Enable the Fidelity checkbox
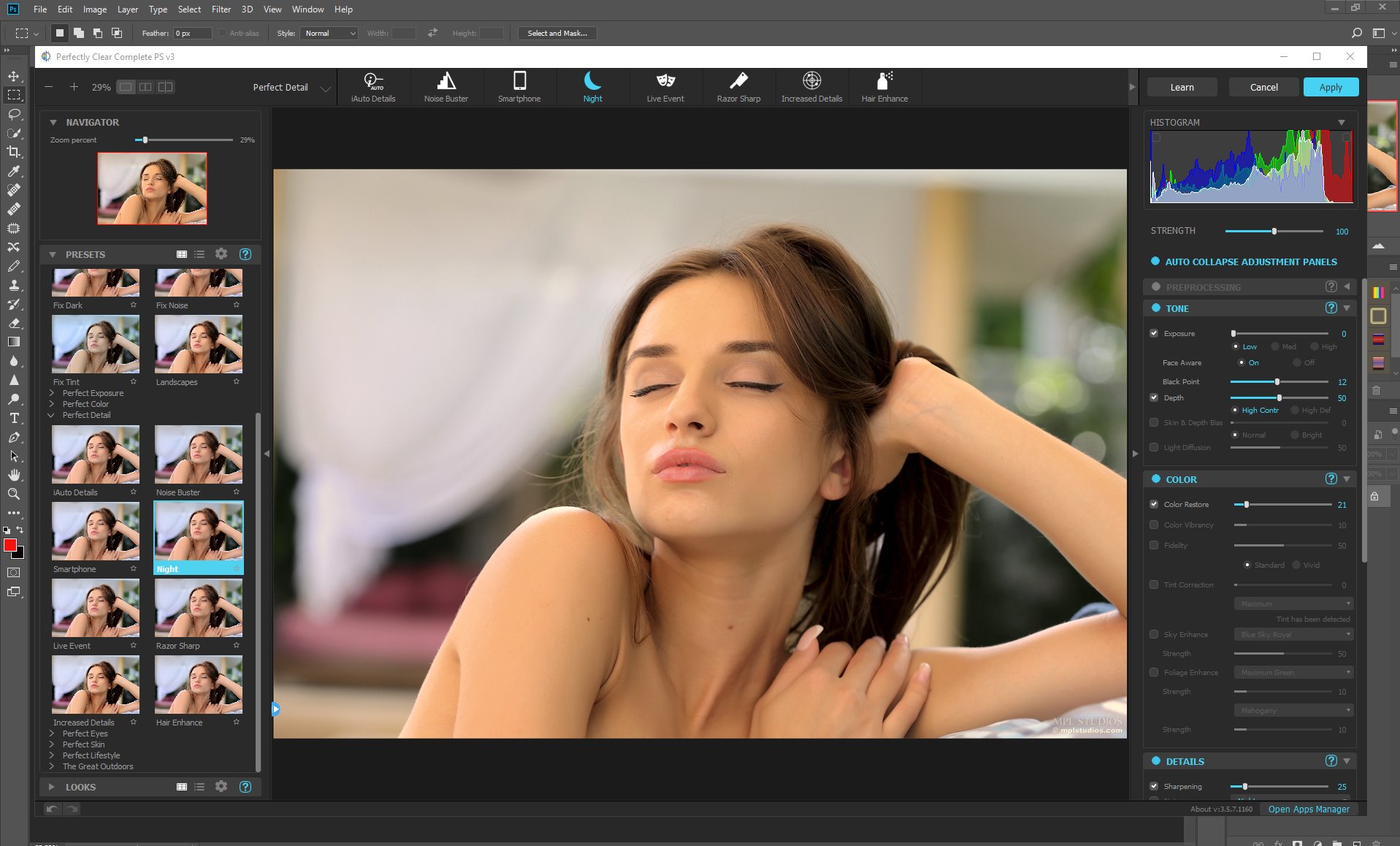 click(x=1154, y=545)
